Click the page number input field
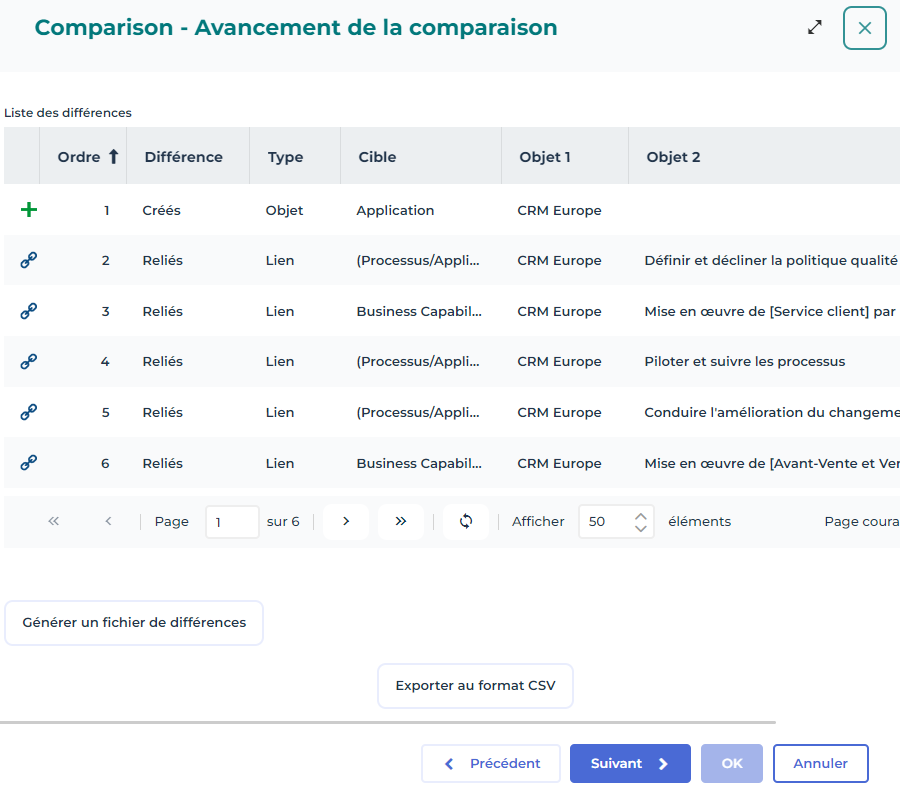 [x=232, y=521]
